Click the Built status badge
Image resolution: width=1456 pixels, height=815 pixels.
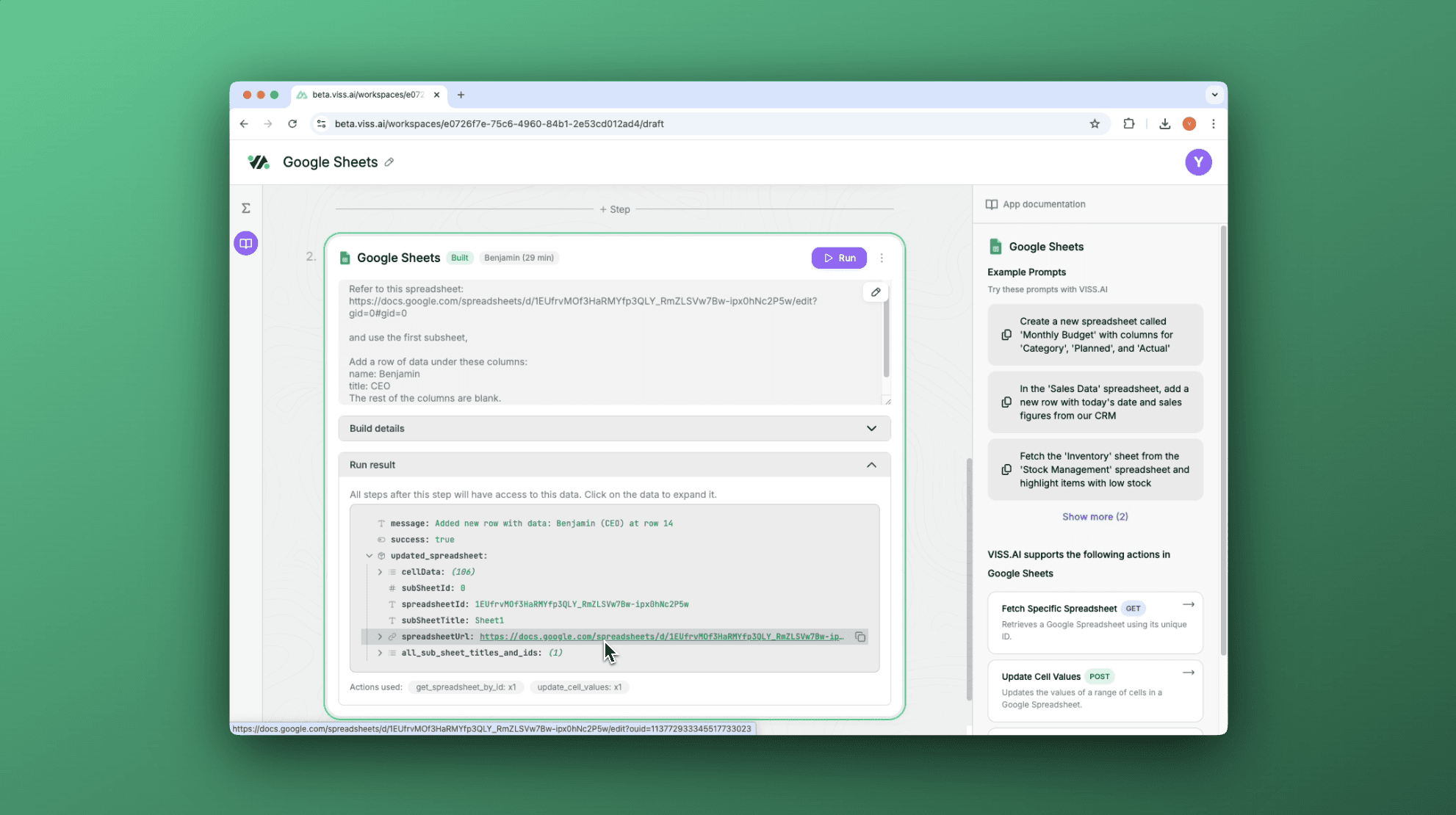click(460, 258)
